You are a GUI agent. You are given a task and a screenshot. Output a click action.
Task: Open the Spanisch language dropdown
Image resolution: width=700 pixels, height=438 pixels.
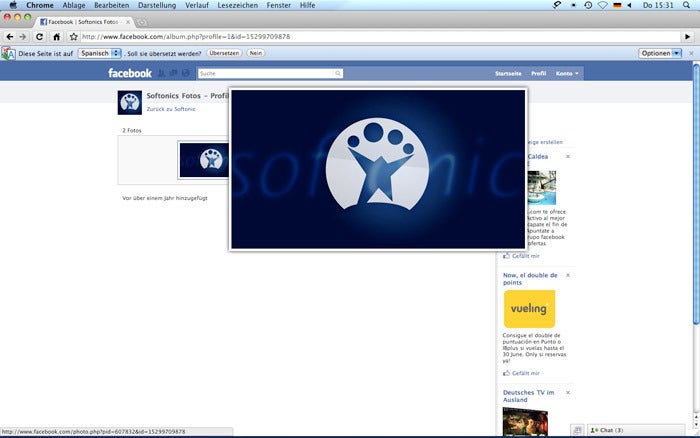[100, 53]
